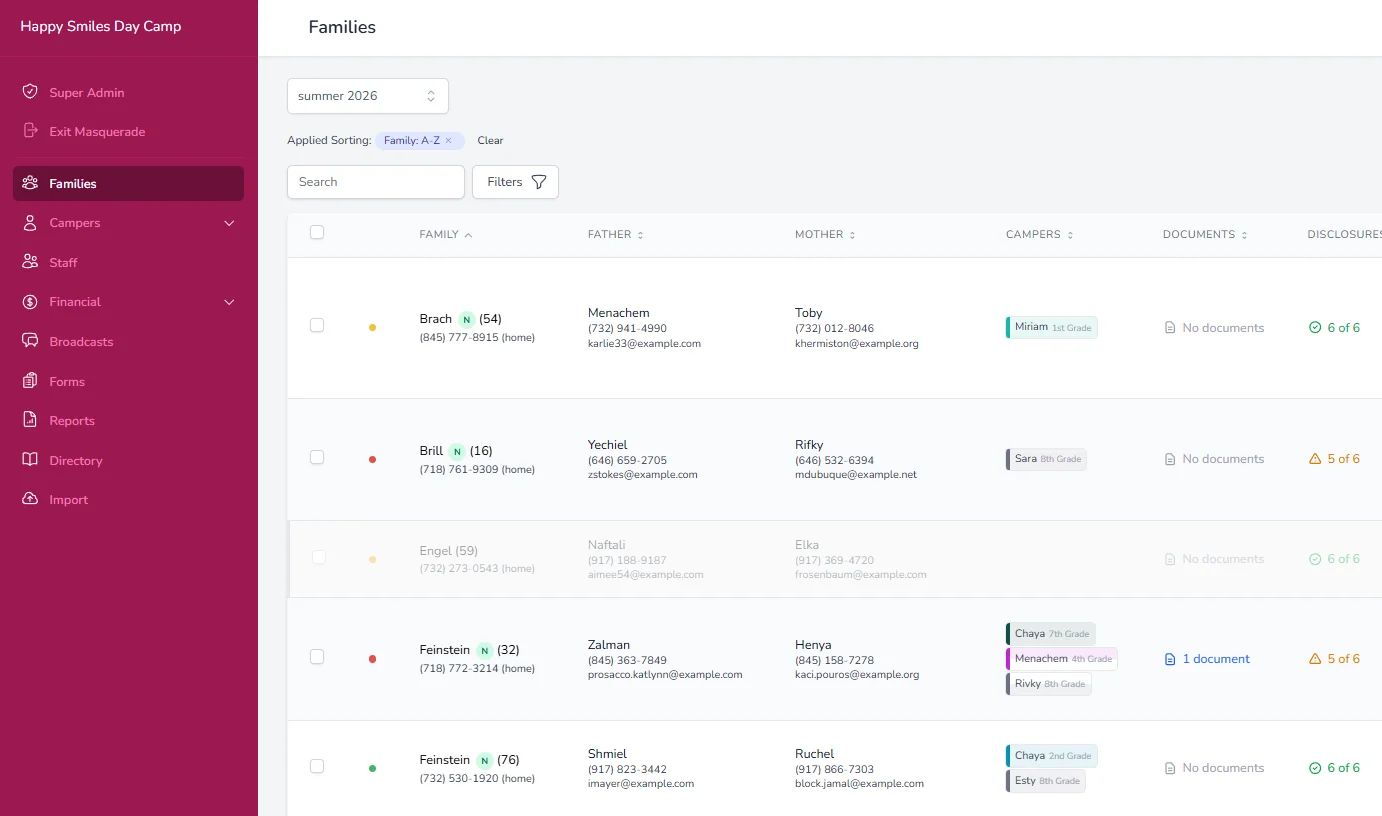1382x816 pixels.
Task: Select the Brill family row checkbox
Action: [317, 457]
